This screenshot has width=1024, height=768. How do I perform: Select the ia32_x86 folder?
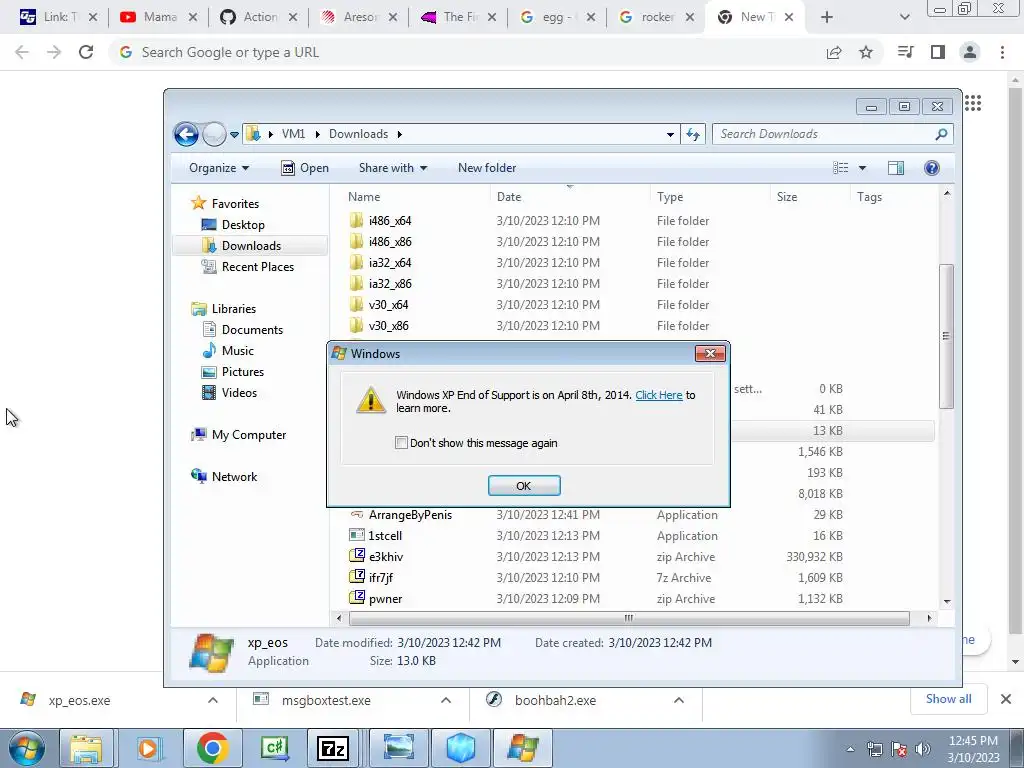(390, 283)
